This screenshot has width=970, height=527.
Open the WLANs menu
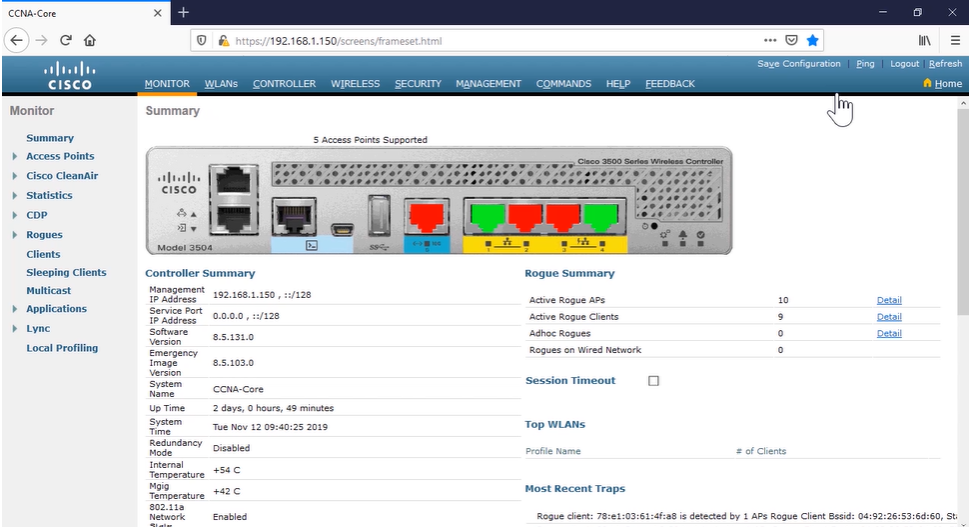tap(221, 84)
